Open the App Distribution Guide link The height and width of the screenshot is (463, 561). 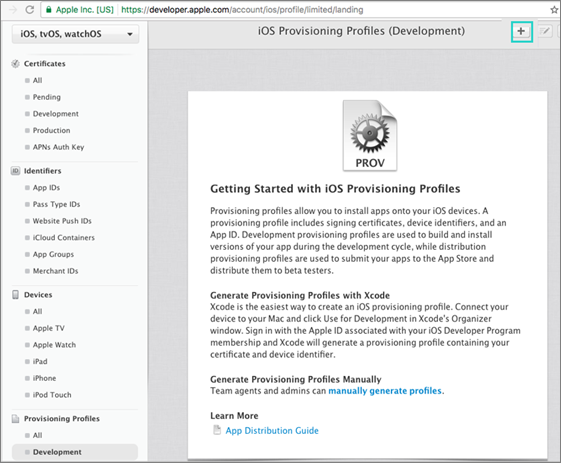coord(272,430)
